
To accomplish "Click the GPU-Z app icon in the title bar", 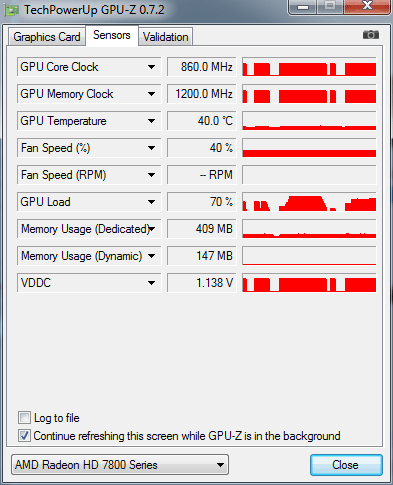I will pos(12,10).
